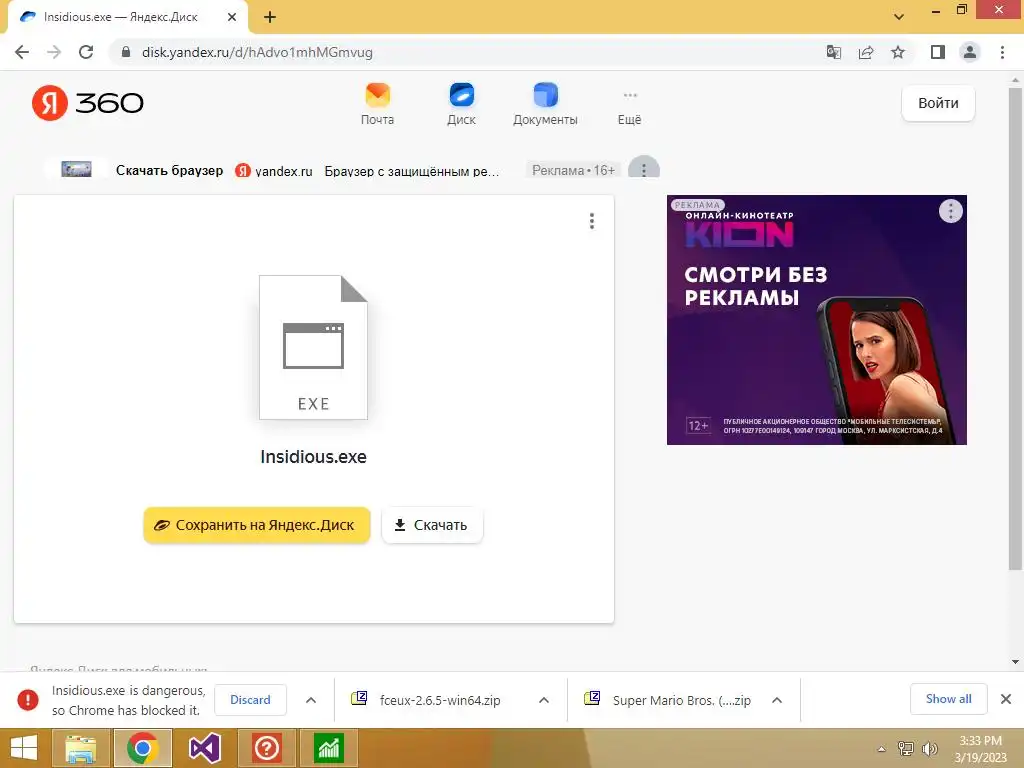Screen dimensions: 1024x768
Task: Open File Explorer from taskbar
Action: (80, 748)
